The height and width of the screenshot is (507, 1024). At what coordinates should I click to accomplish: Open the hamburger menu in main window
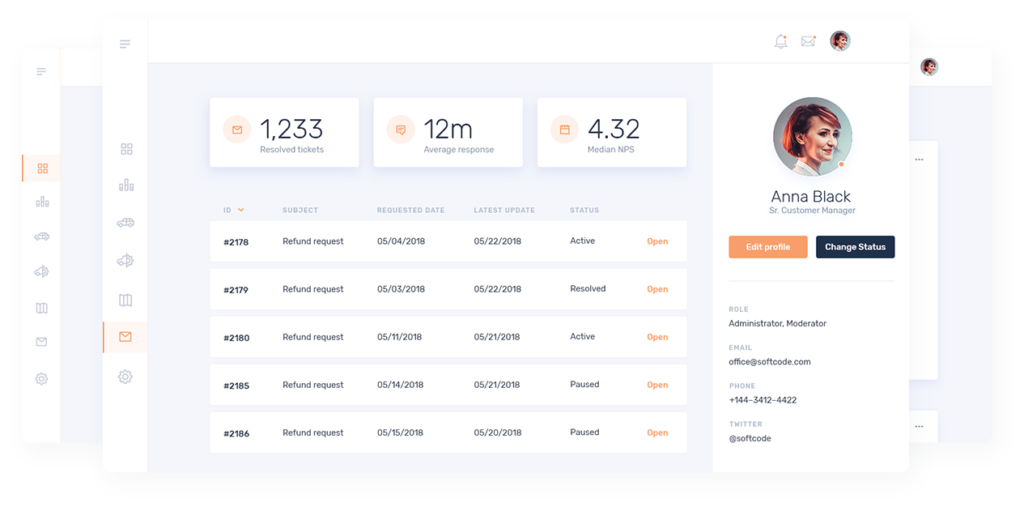click(125, 44)
